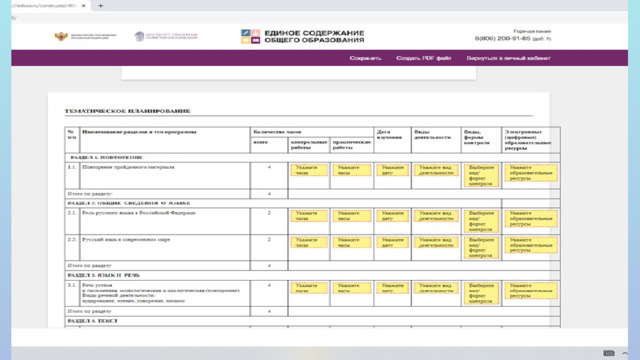Specify образовательные ресурсы for row 1.1
This screenshot has width=640, height=360.
tap(531, 173)
